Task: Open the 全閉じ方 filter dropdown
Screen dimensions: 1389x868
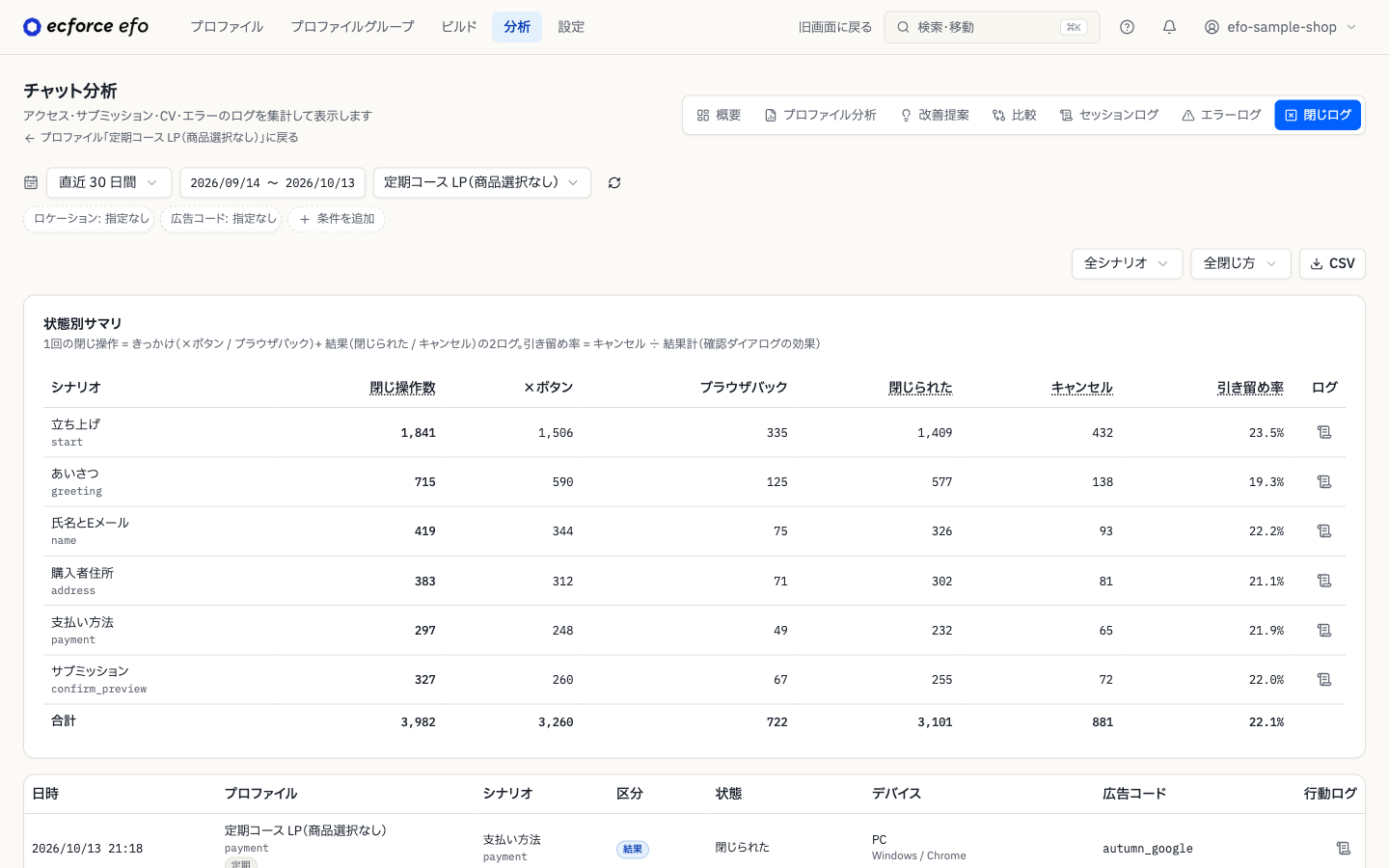Action: pos(1240,263)
